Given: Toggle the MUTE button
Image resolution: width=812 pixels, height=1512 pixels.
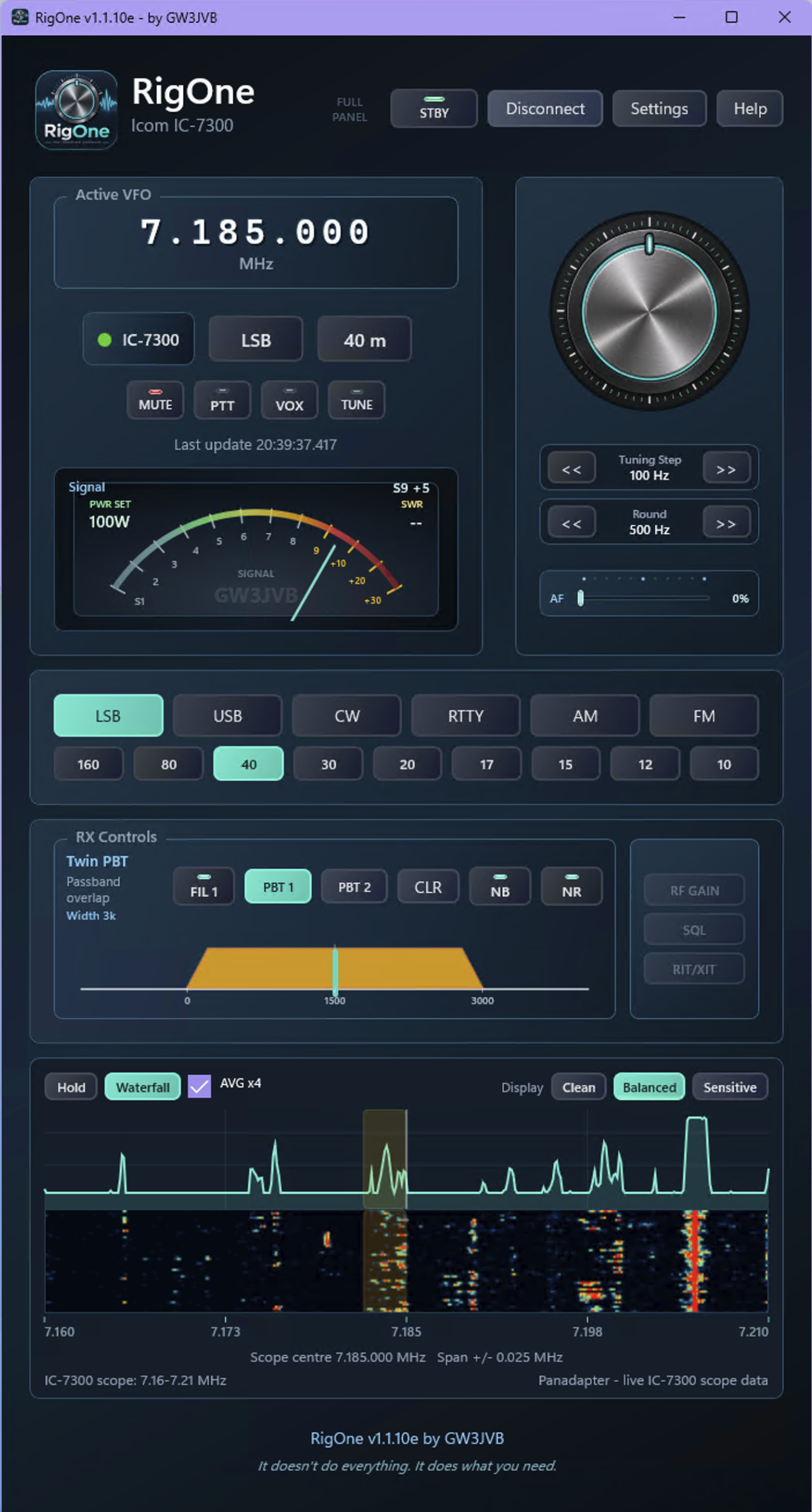Looking at the screenshot, I should coord(155,400).
